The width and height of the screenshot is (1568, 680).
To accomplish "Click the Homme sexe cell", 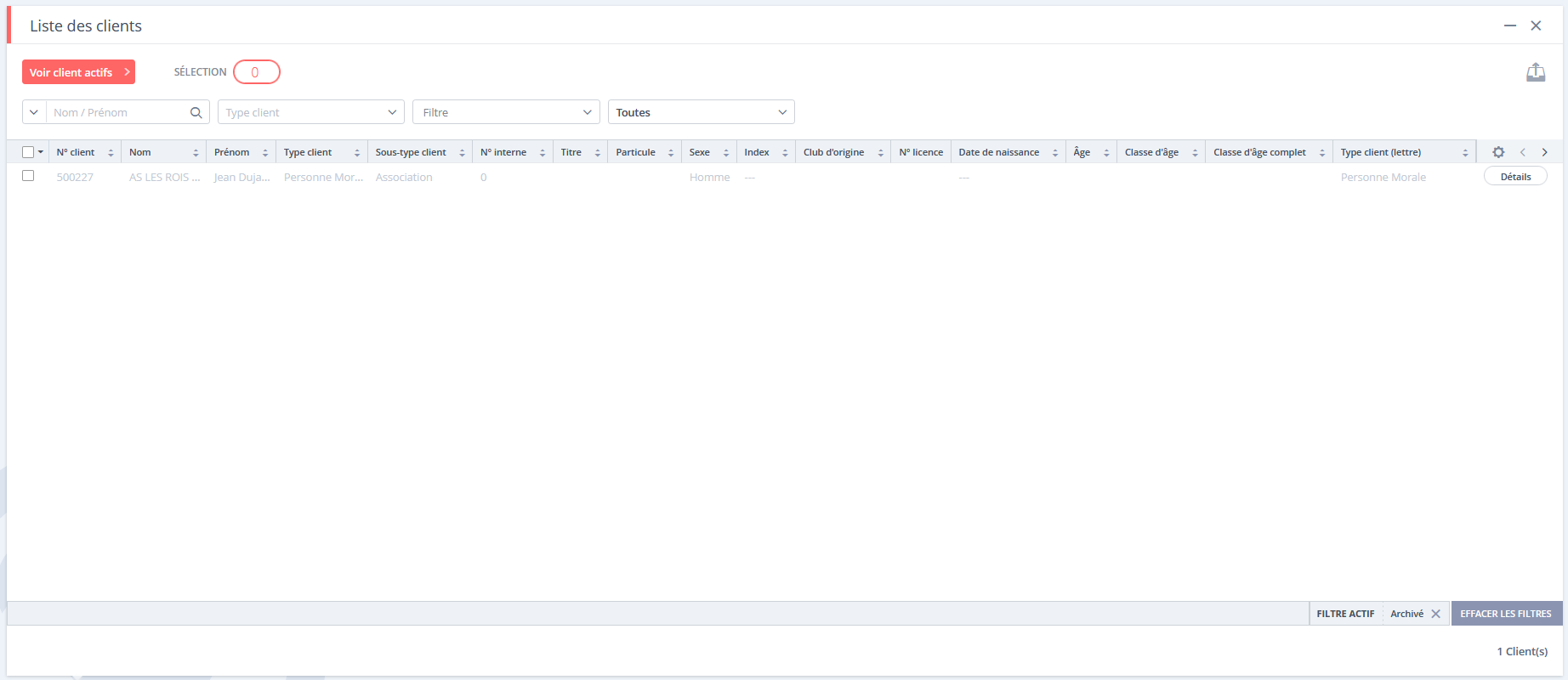I will pyautogui.click(x=709, y=177).
